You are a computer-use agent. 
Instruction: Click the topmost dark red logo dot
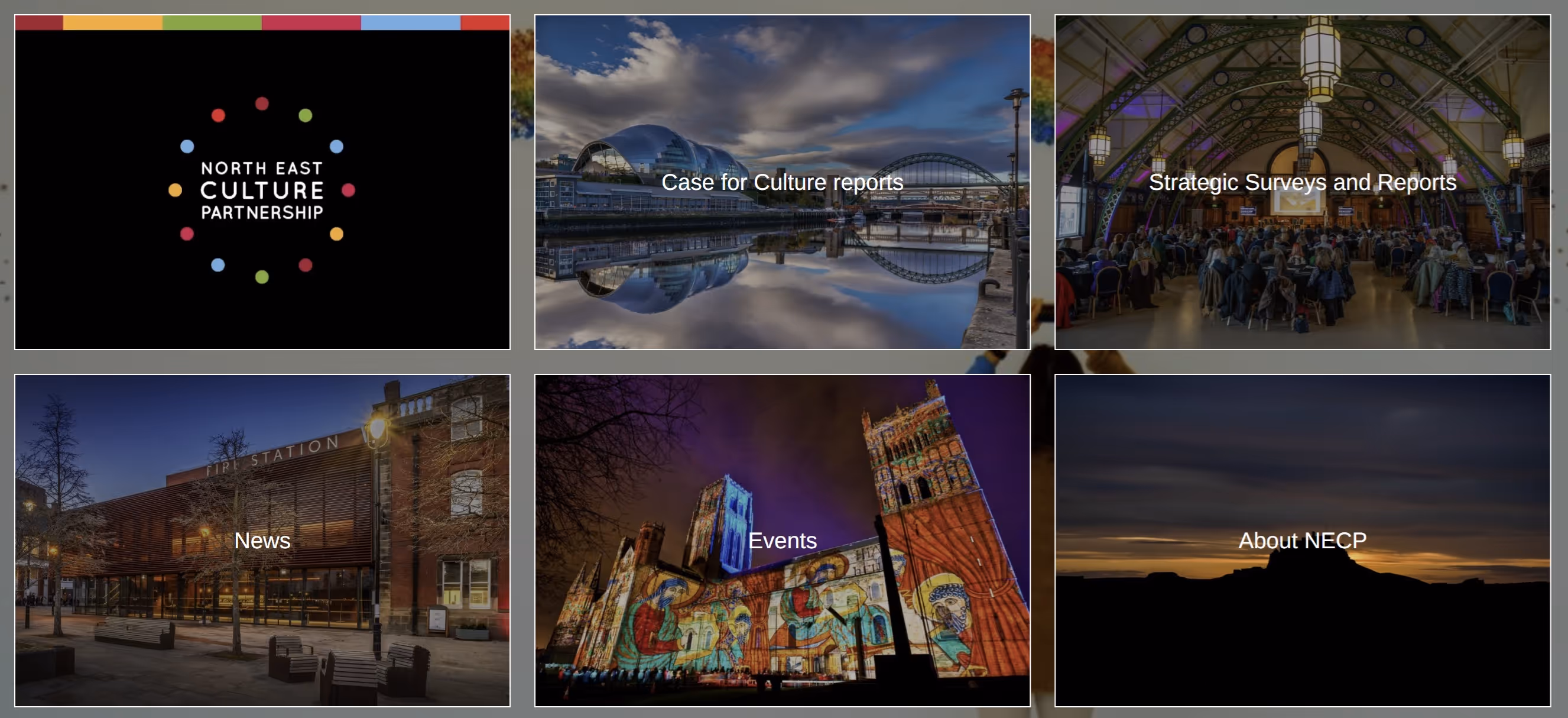coord(262,104)
